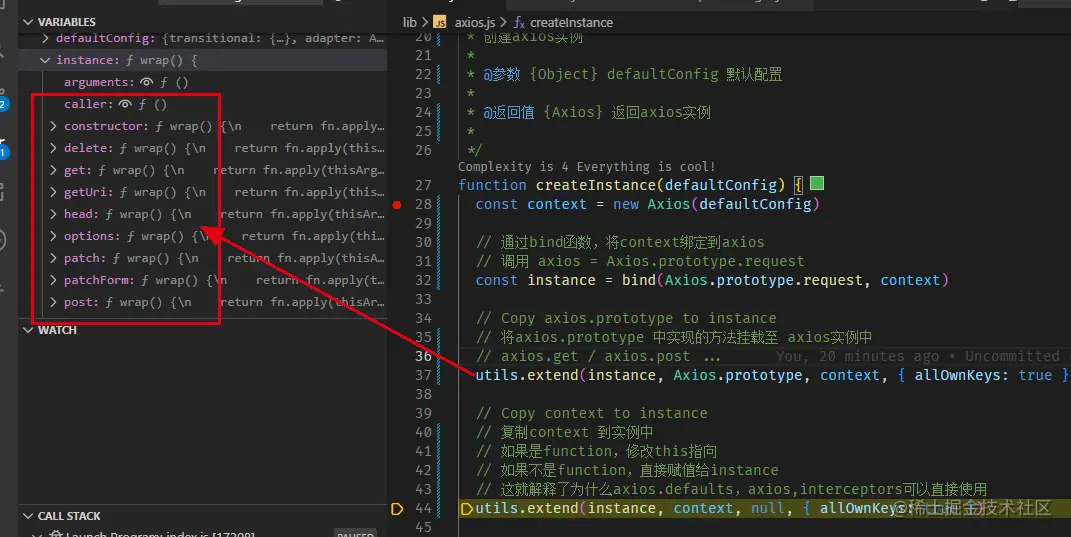Image resolution: width=1071 pixels, height=537 pixels.
Task: Click the JS file icon in breadcrumb
Action: 440,23
